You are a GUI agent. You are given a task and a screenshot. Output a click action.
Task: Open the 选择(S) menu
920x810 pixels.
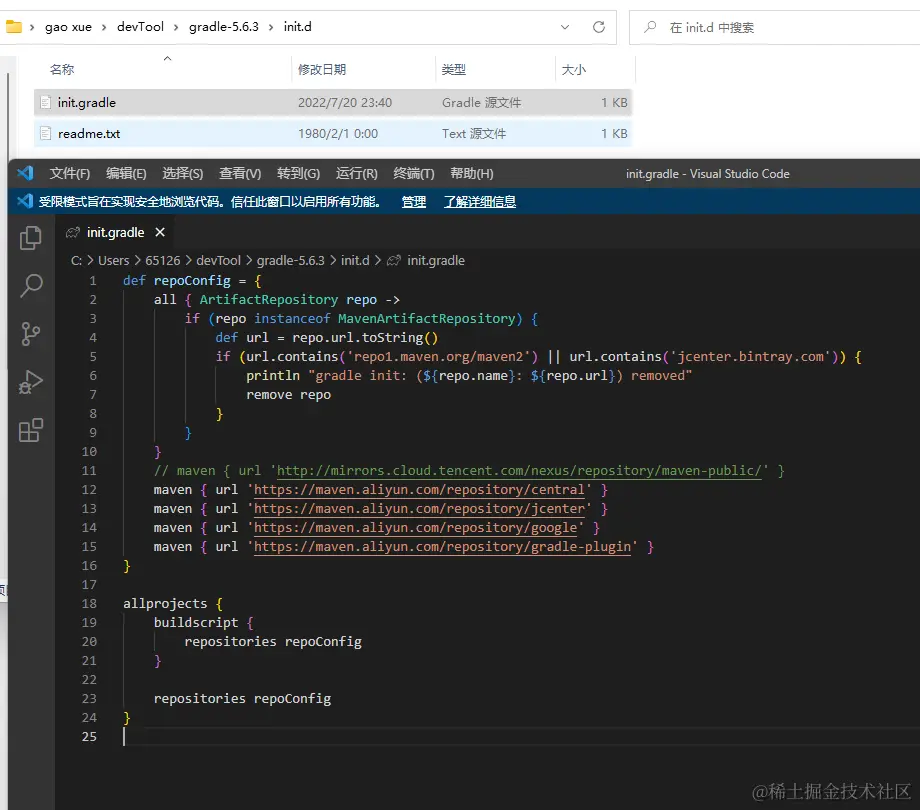[x=182, y=174]
